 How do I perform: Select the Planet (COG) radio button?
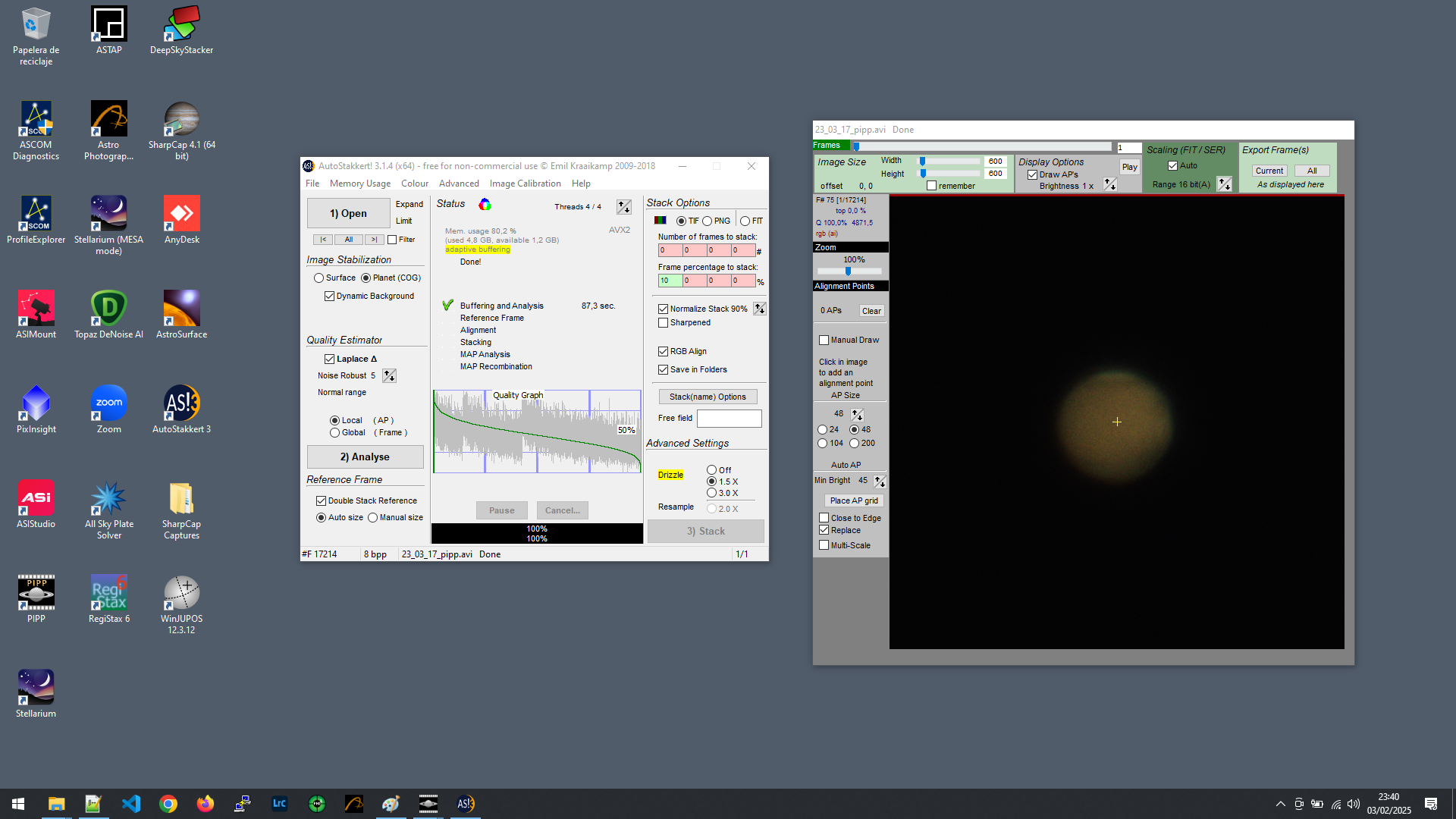(364, 278)
